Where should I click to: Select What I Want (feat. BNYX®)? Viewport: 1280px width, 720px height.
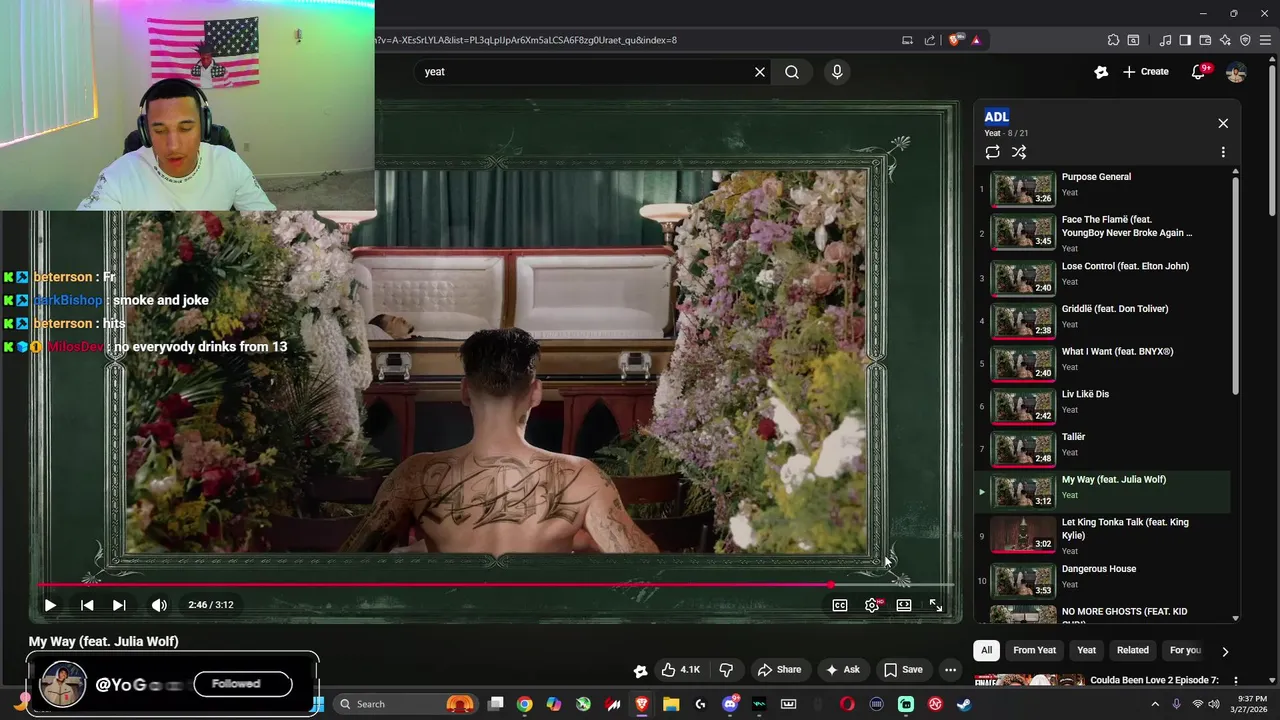click(x=1103, y=364)
